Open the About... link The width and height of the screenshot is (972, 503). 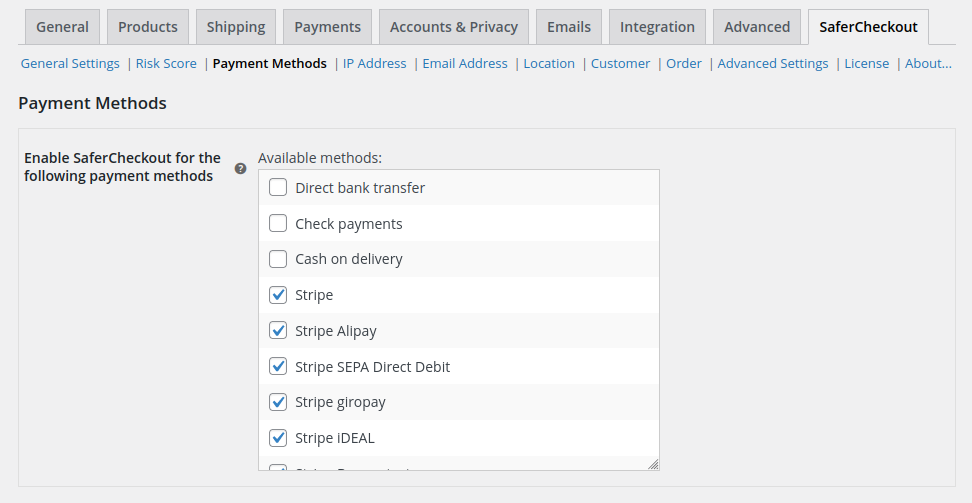[x=928, y=63]
